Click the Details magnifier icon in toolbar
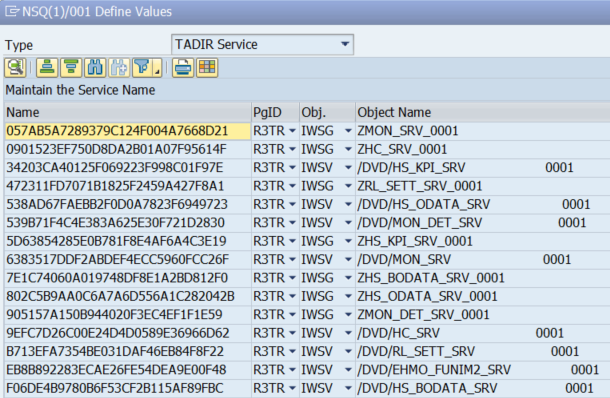This screenshot has width=610, height=398. 15,68
